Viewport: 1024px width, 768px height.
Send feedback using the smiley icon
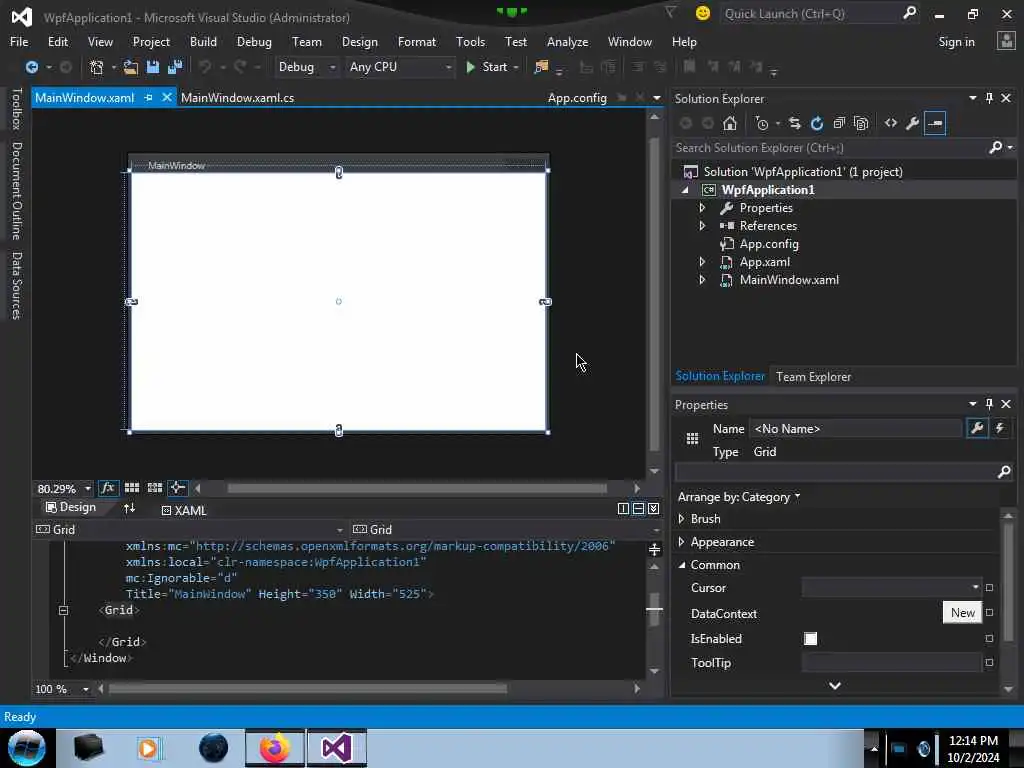tap(703, 13)
